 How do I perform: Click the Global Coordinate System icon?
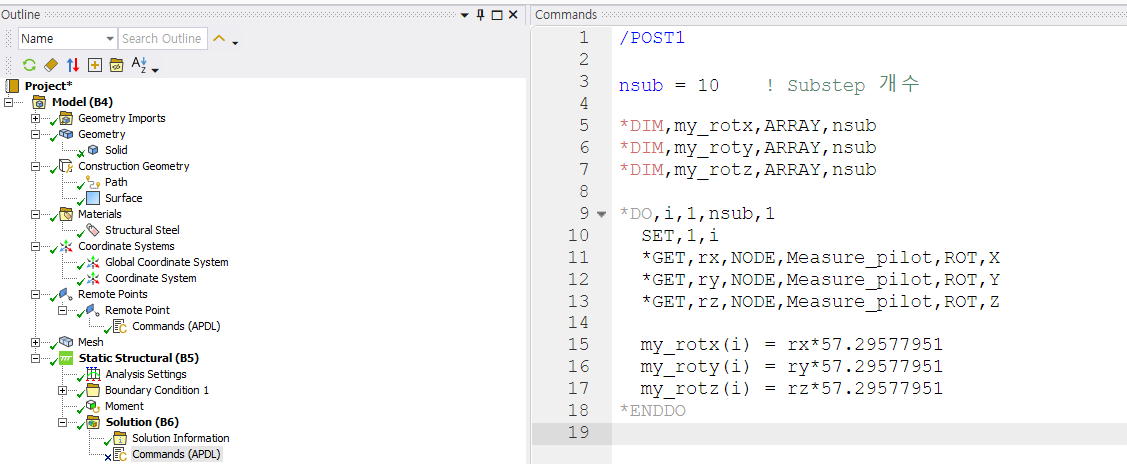(93, 262)
